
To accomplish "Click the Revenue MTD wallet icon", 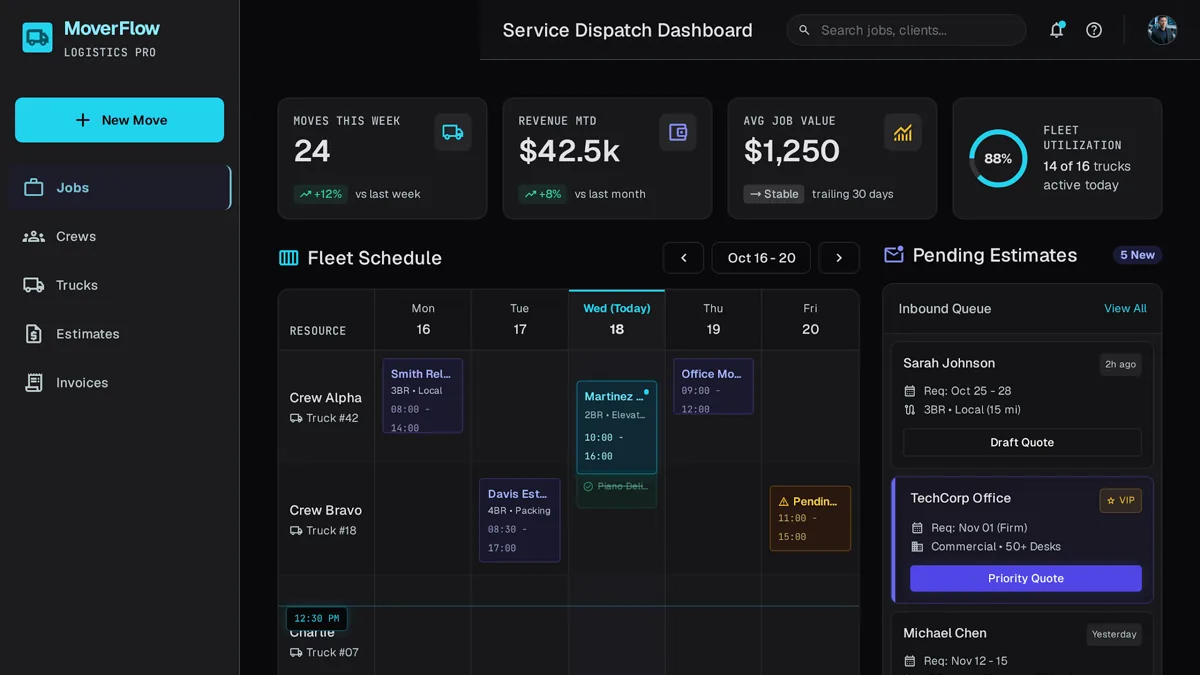I will pos(678,132).
